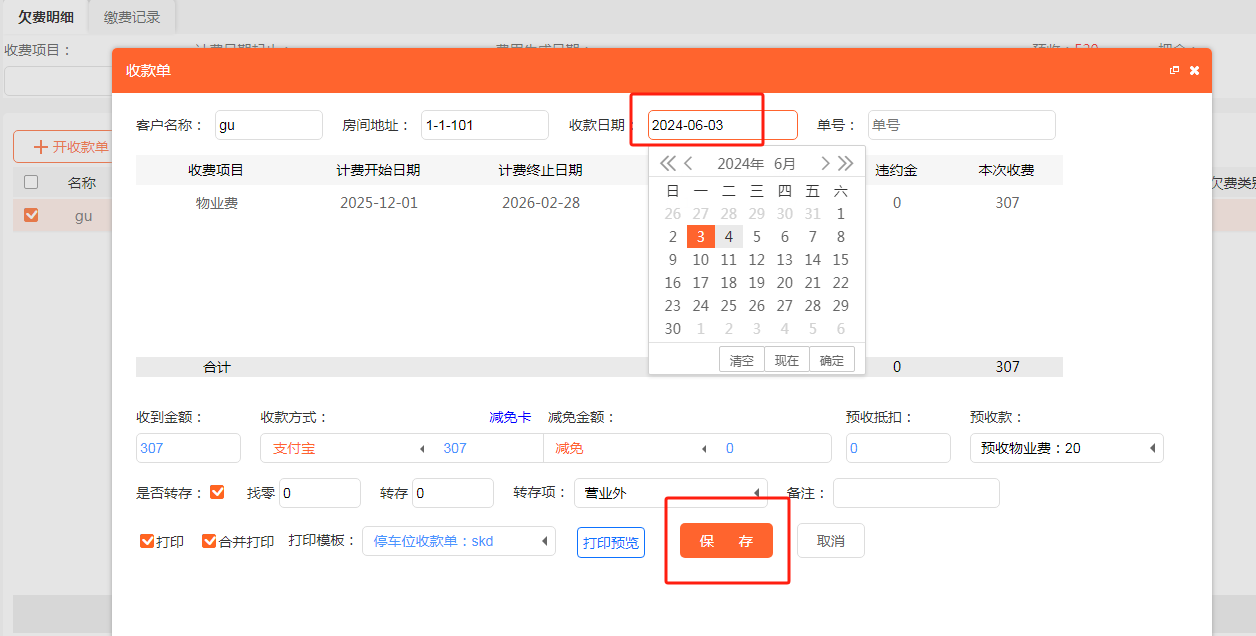This screenshot has height=636, width=1256.
Task: Select June 4 in the calendar
Action: 729,237
